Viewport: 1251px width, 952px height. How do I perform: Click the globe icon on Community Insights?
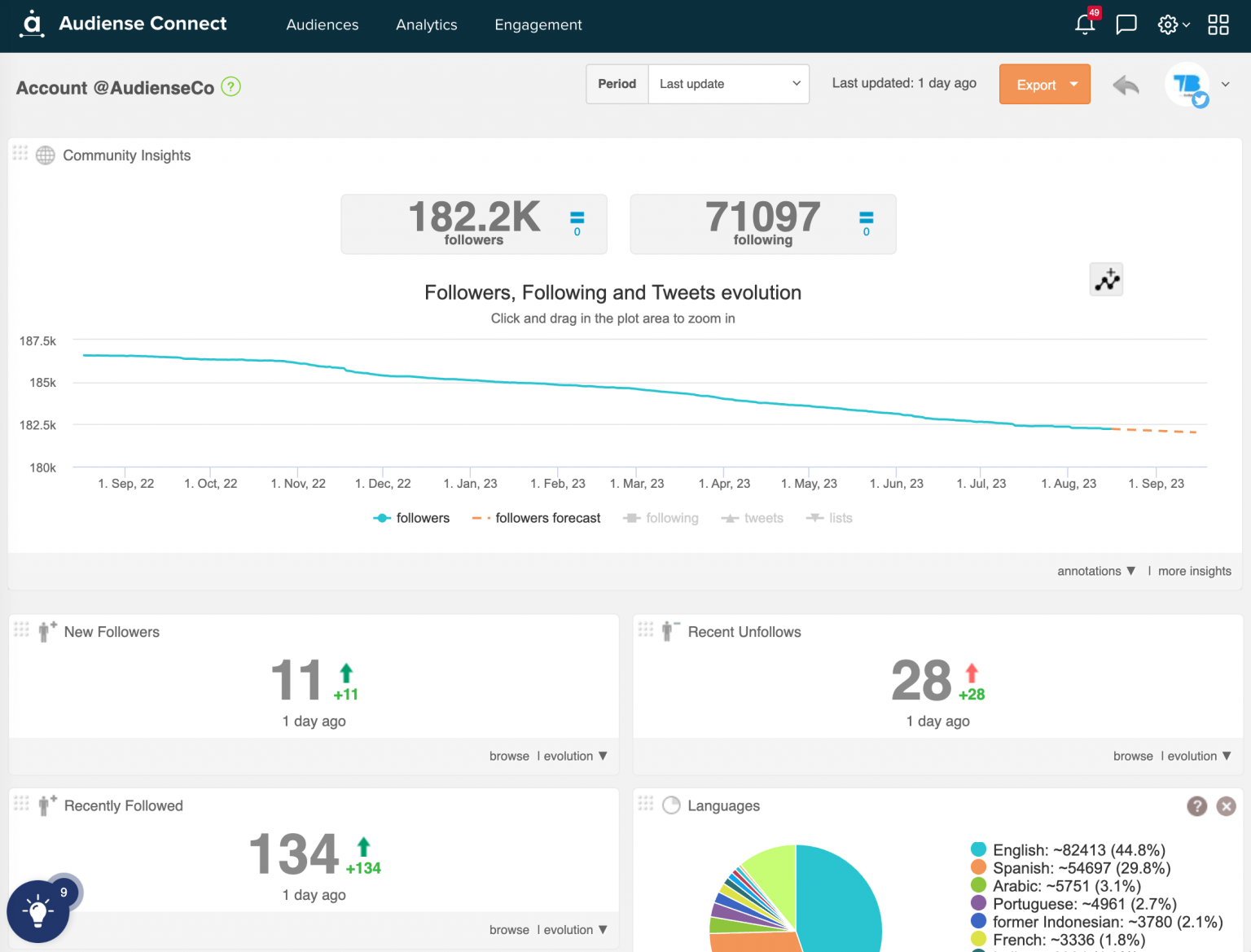[46, 155]
